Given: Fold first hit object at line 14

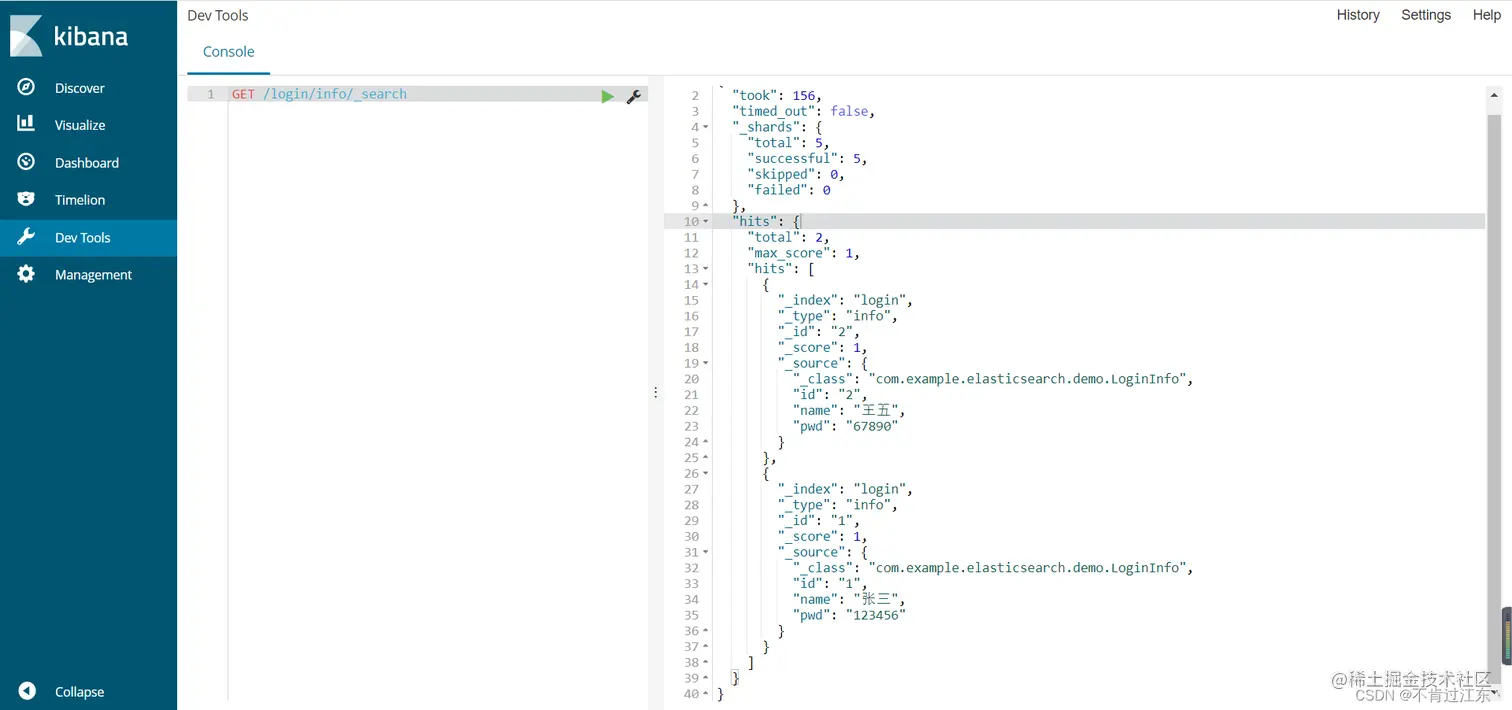Looking at the screenshot, I should point(705,284).
